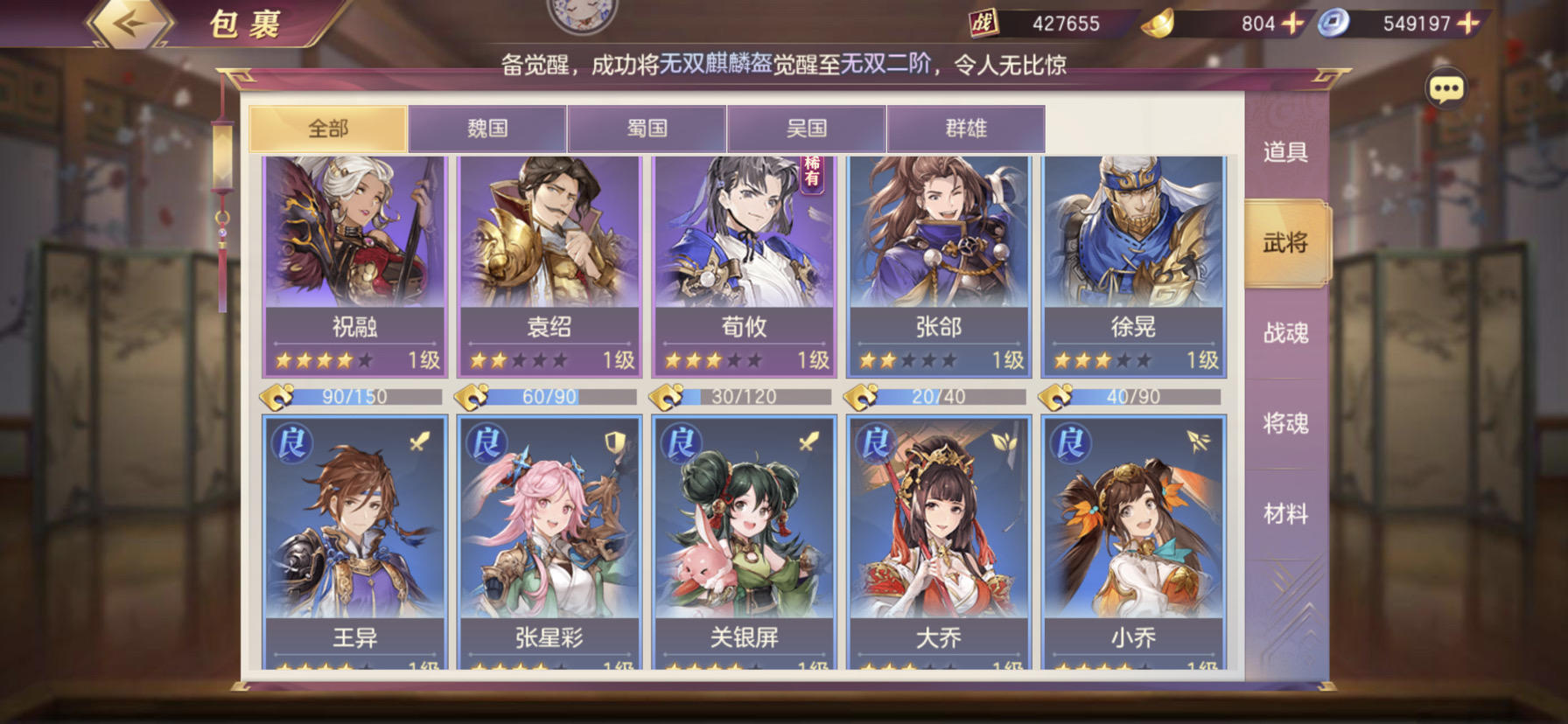Open the 战魂 side category

(x=1285, y=333)
